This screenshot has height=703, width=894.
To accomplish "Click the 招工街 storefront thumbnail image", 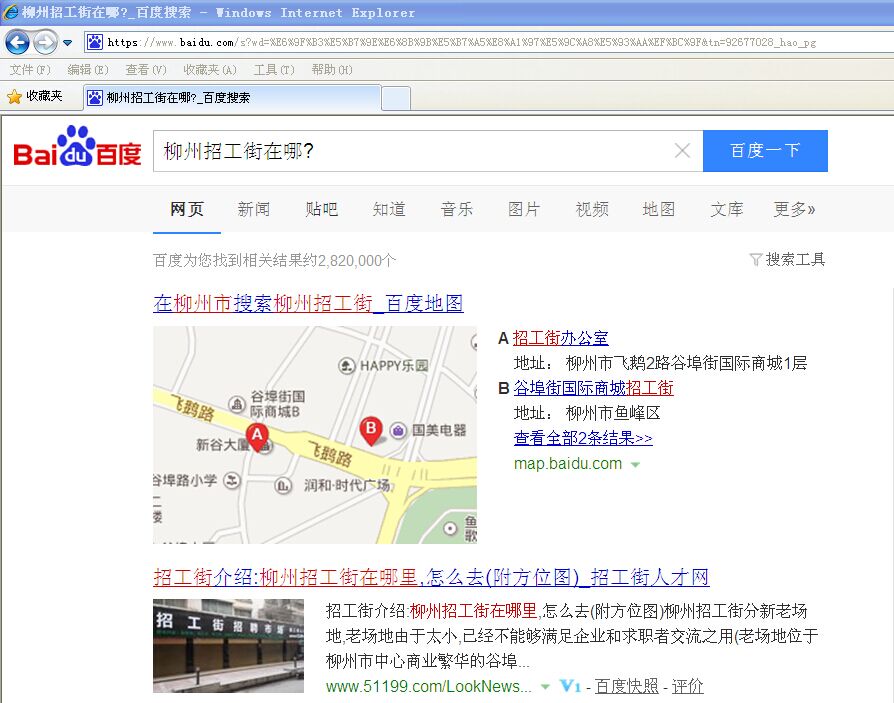I will [228, 646].
